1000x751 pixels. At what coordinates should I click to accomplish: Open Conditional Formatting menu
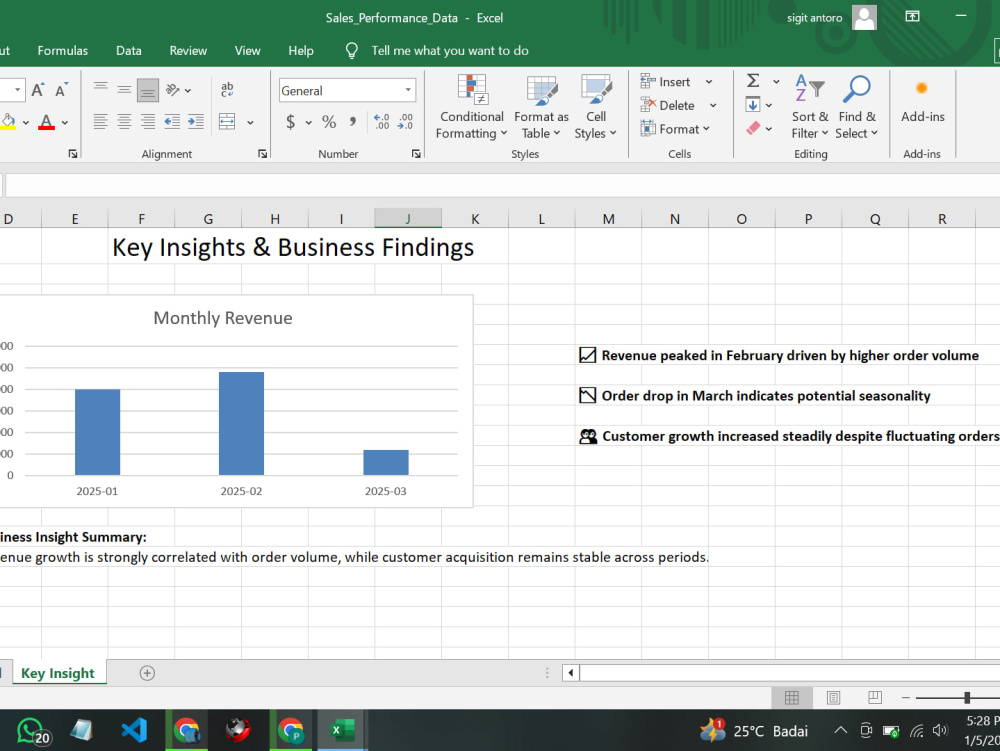click(x=472, y=106)
